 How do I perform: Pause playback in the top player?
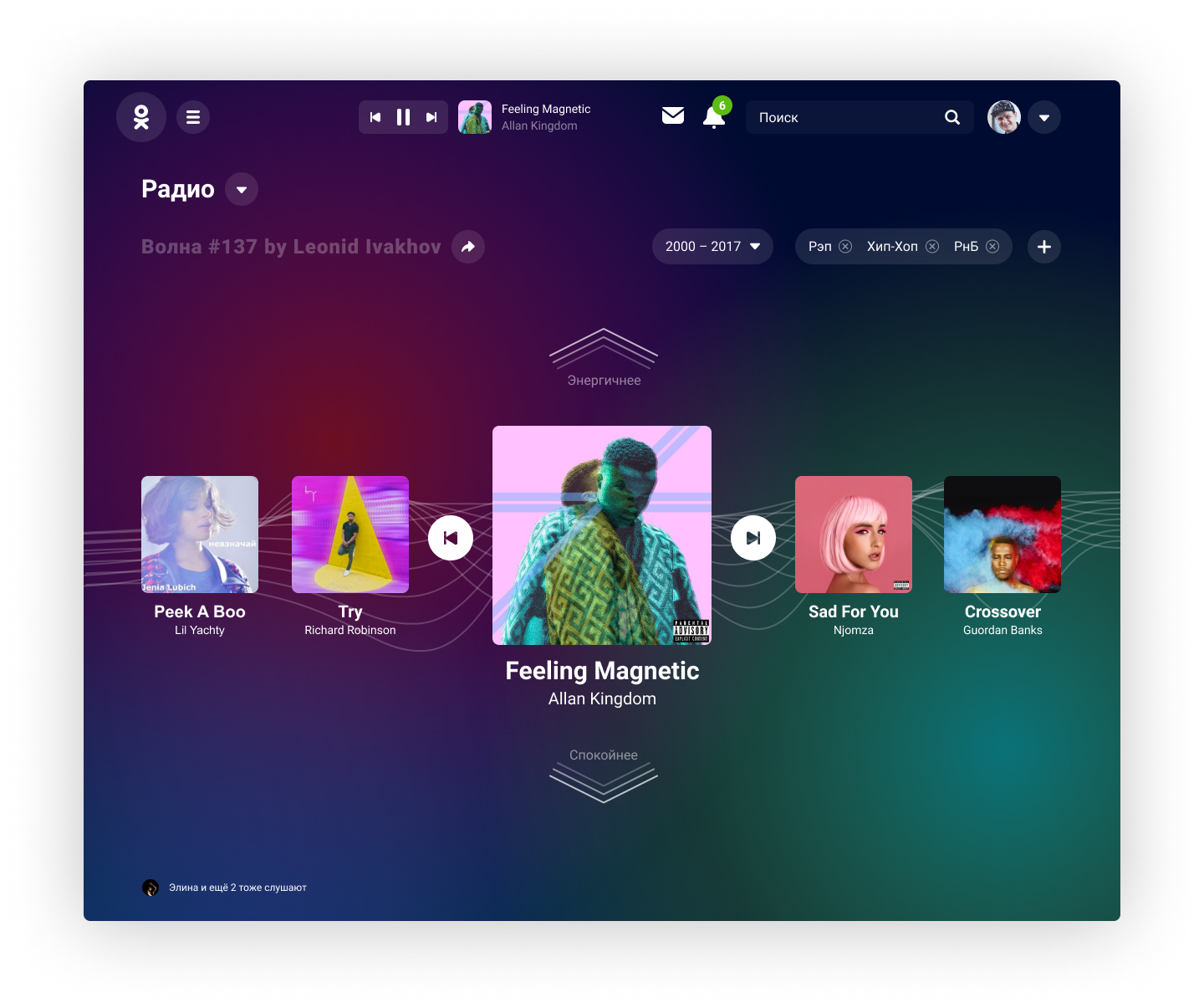click(403, 117)
